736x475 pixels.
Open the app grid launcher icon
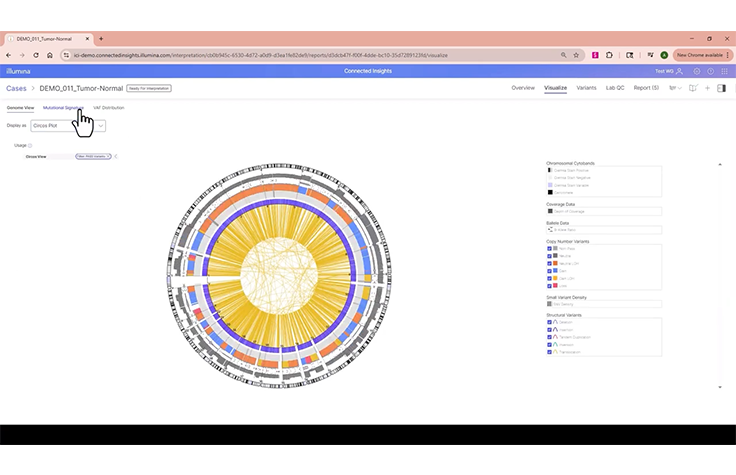click(x=726, y=71)
